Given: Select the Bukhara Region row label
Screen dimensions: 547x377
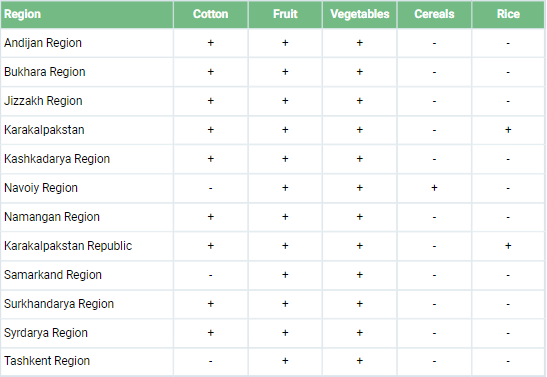Looking at the screenshot, I should coord(45,72).
